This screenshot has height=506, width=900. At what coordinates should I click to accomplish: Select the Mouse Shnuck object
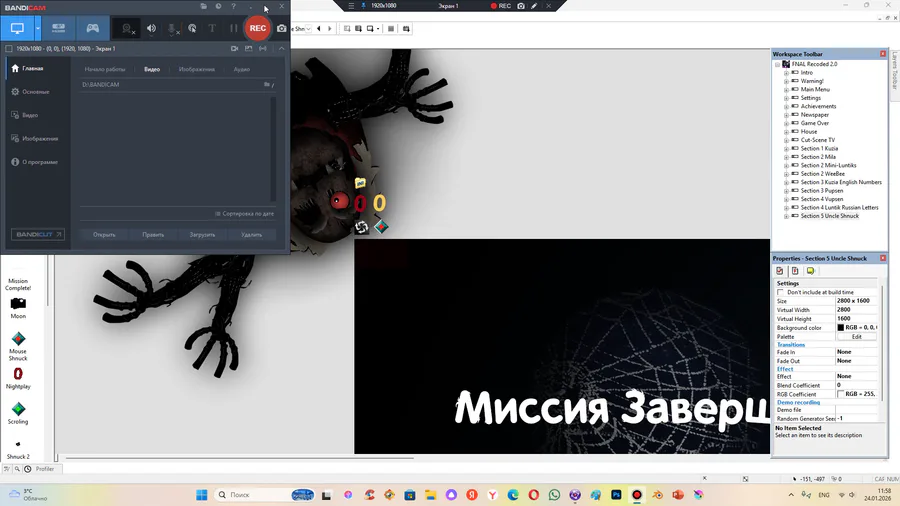[18, 346]
